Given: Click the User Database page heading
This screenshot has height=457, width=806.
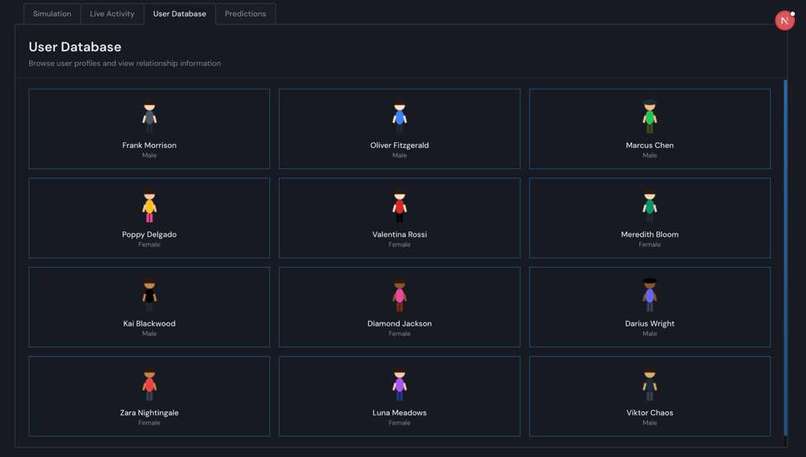Looking at the screenshot, I should point(75,47).
